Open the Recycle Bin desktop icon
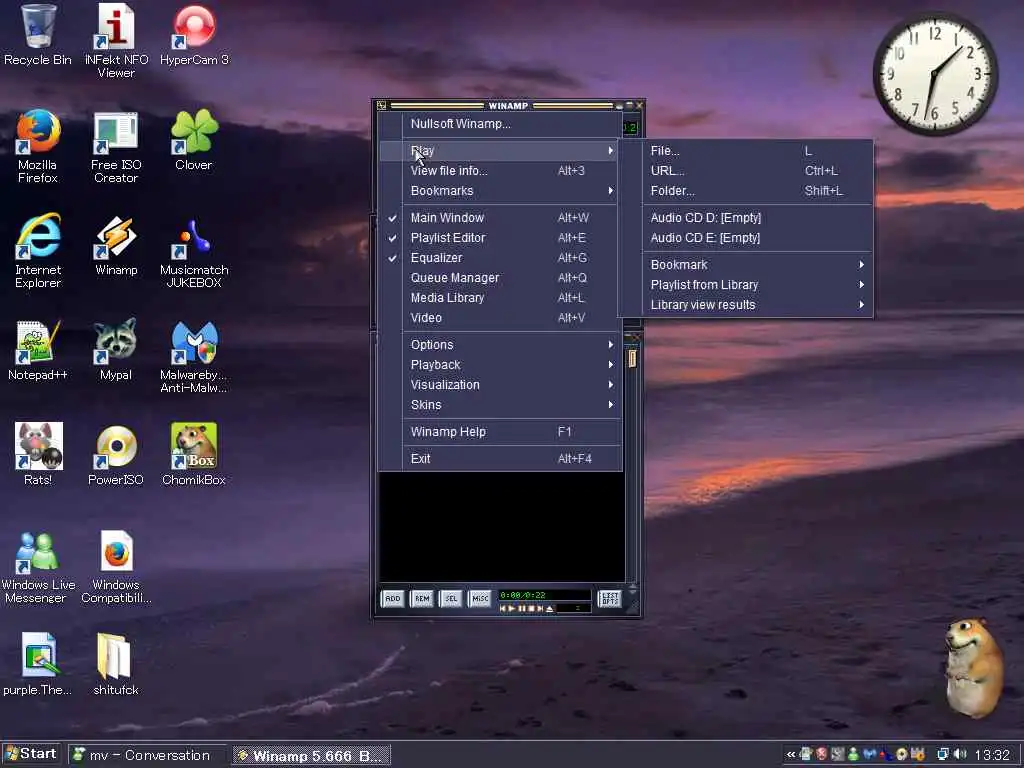Screen dimensions: 1024x768 pos(38,35)
